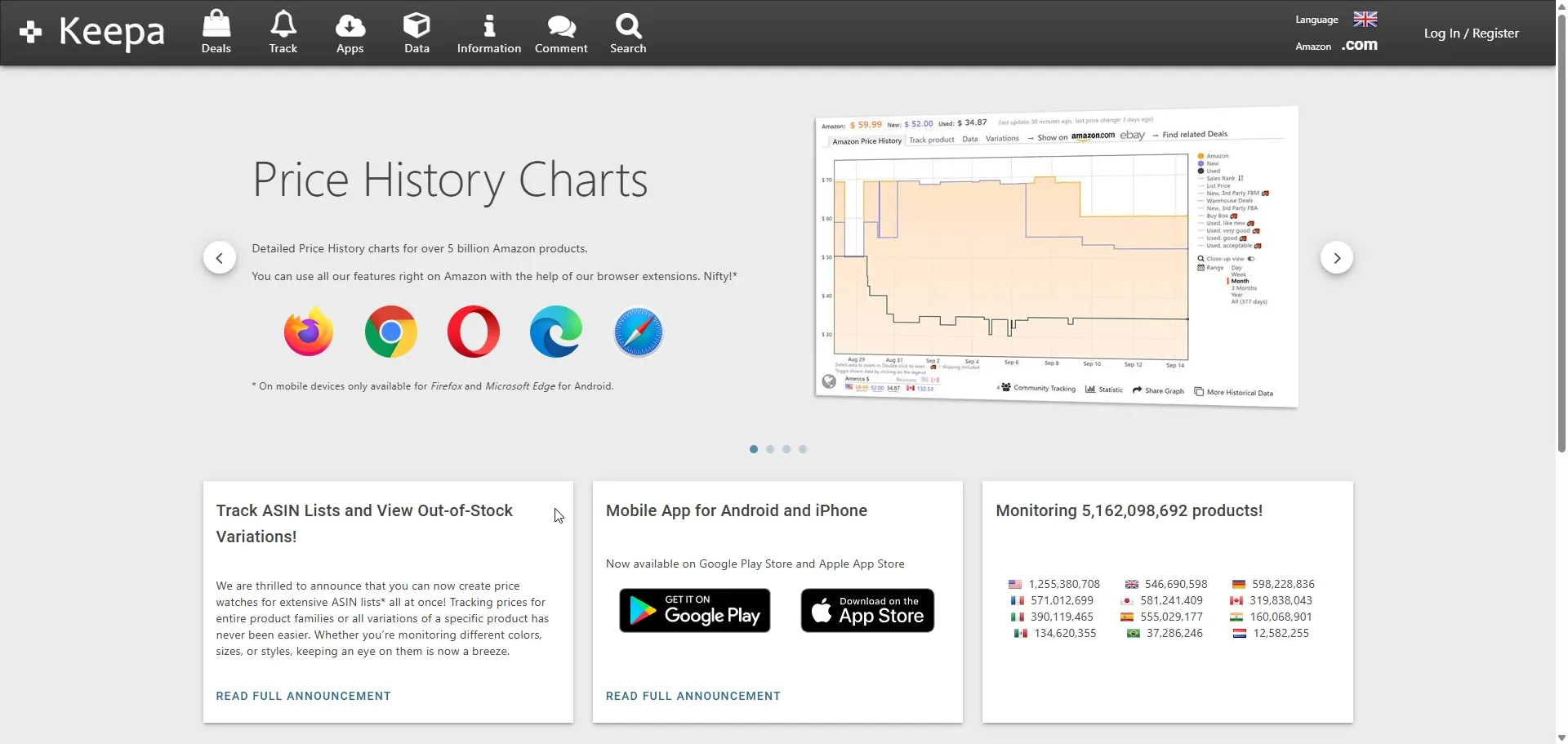Select the Comment icon in the navbar
Viewport: 1568px width, 744px height.
point(560,25)
